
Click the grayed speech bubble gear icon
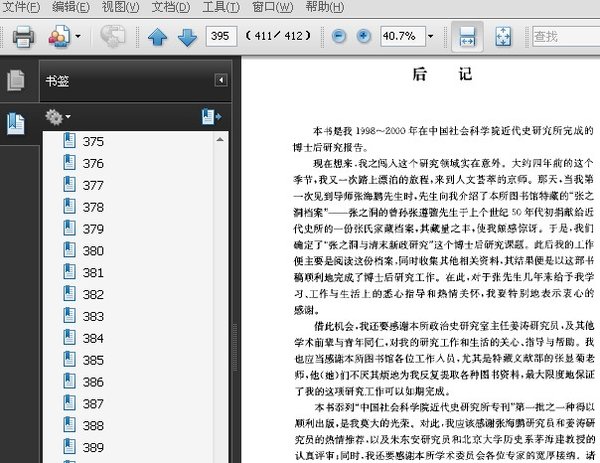pyautogui.click(x=112, y=36)
